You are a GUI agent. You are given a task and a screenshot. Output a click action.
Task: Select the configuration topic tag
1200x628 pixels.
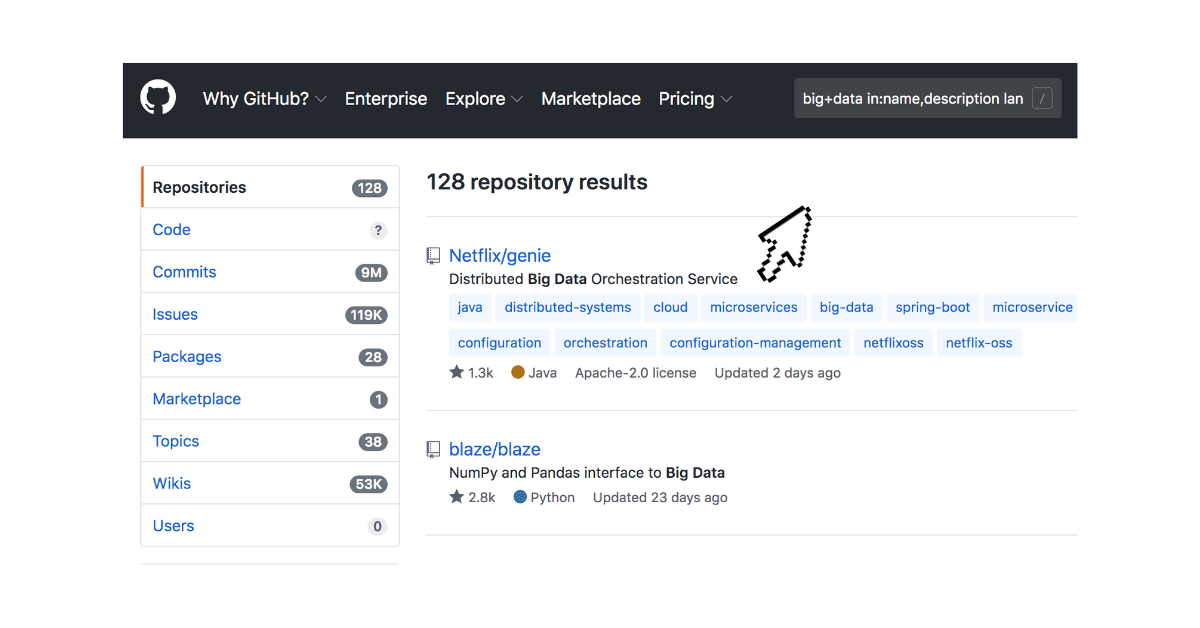[x=500, y=343]
